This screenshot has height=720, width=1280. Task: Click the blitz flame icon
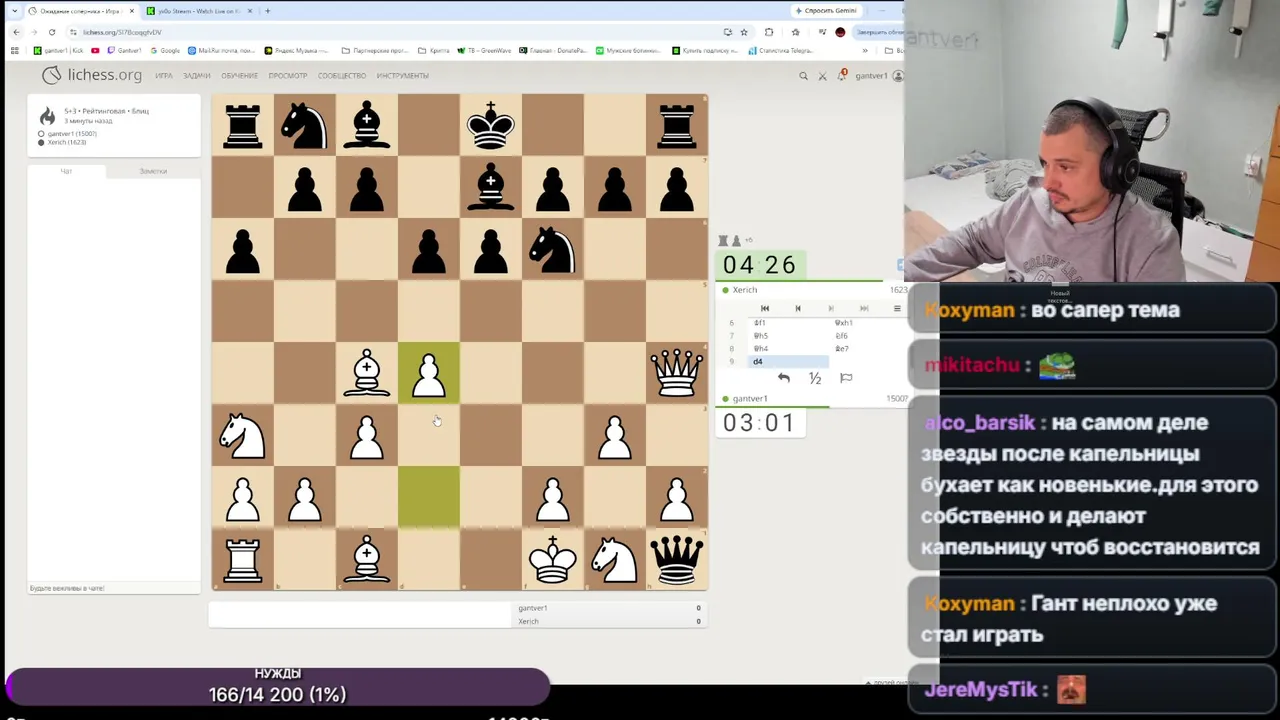47,116
